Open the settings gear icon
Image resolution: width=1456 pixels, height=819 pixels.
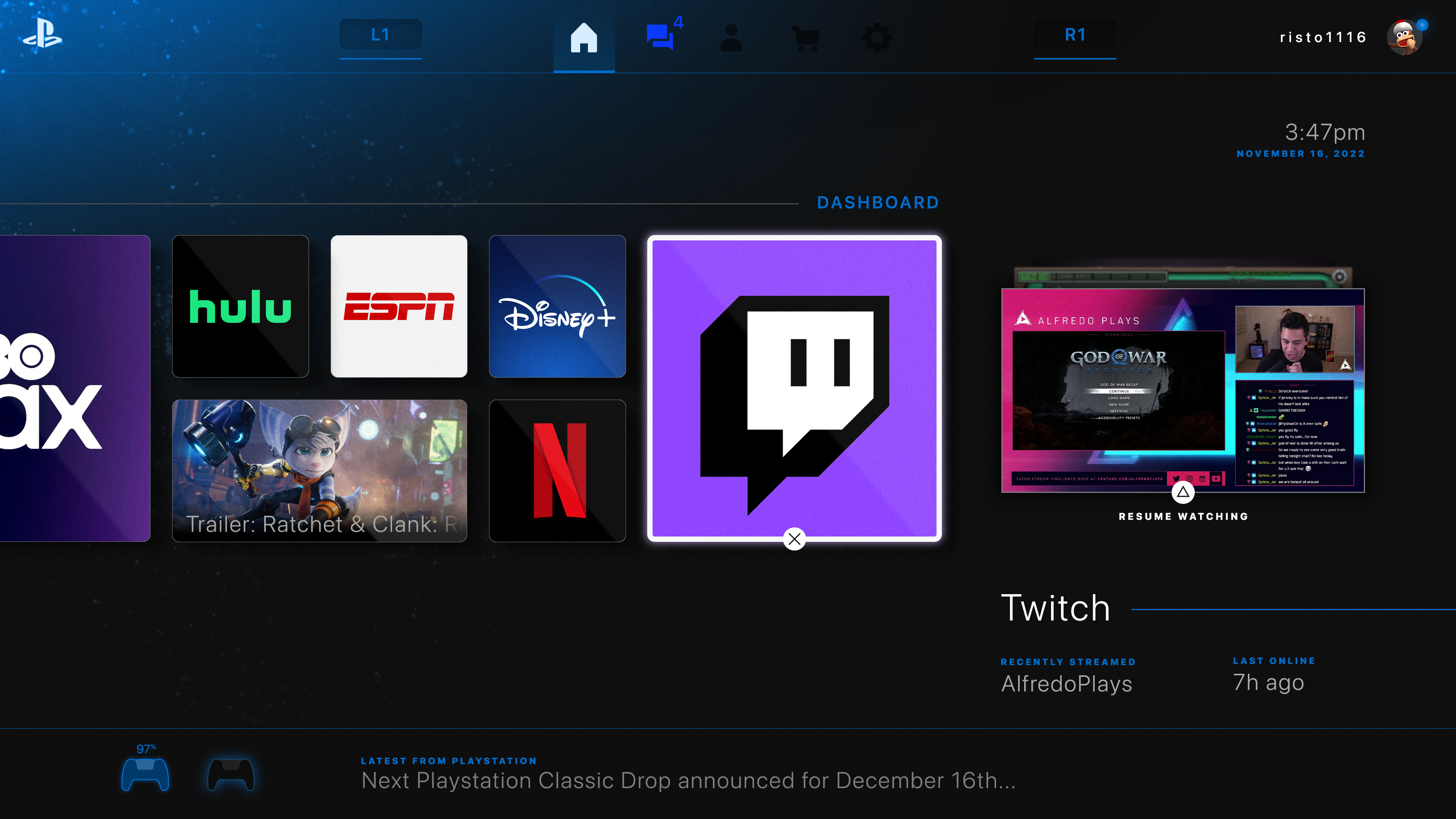877,38
